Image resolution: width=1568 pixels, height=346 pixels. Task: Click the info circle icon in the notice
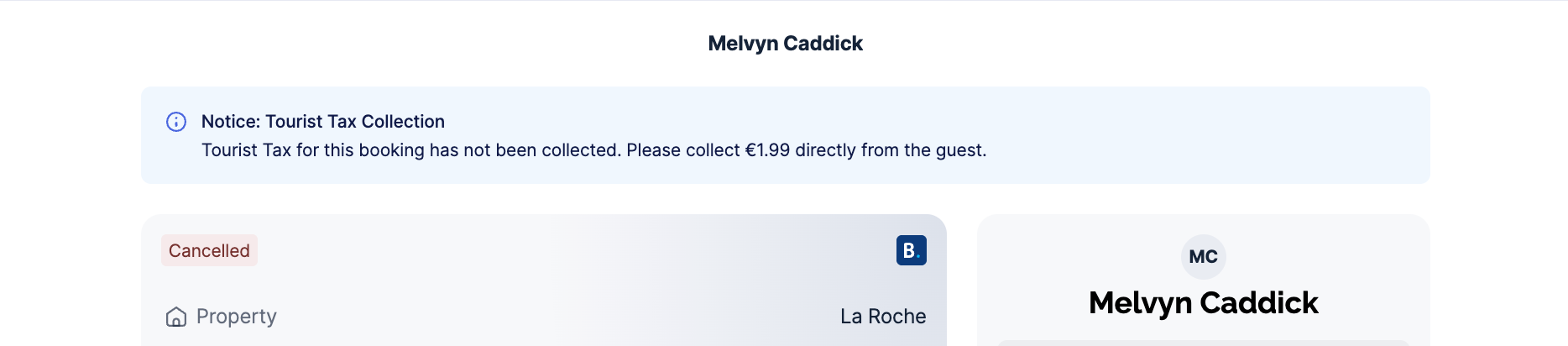pyautogui.click(x=176, y=122)
